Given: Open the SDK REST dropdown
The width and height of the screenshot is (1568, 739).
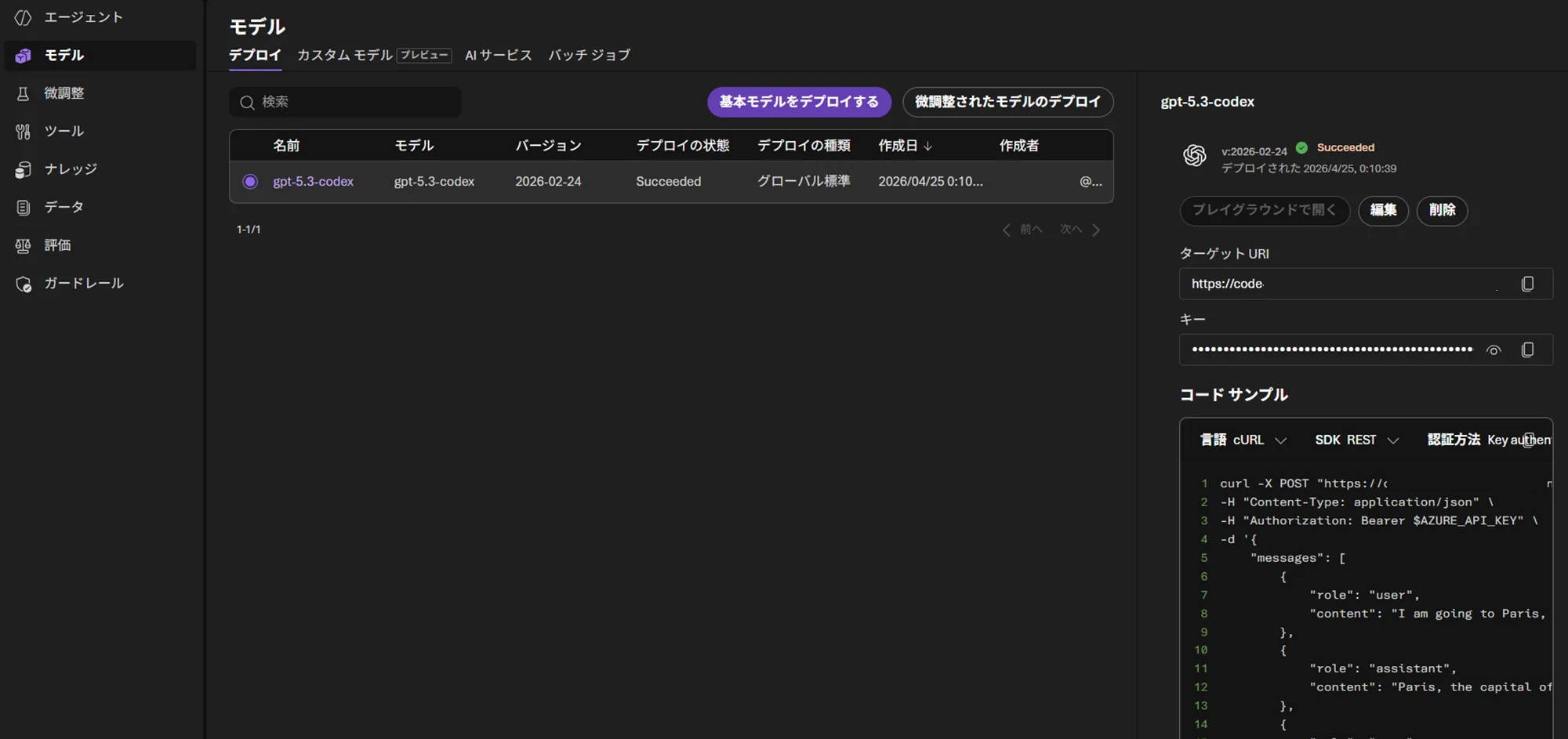Looking at the screenshot, I should [x=1357, y=440].
